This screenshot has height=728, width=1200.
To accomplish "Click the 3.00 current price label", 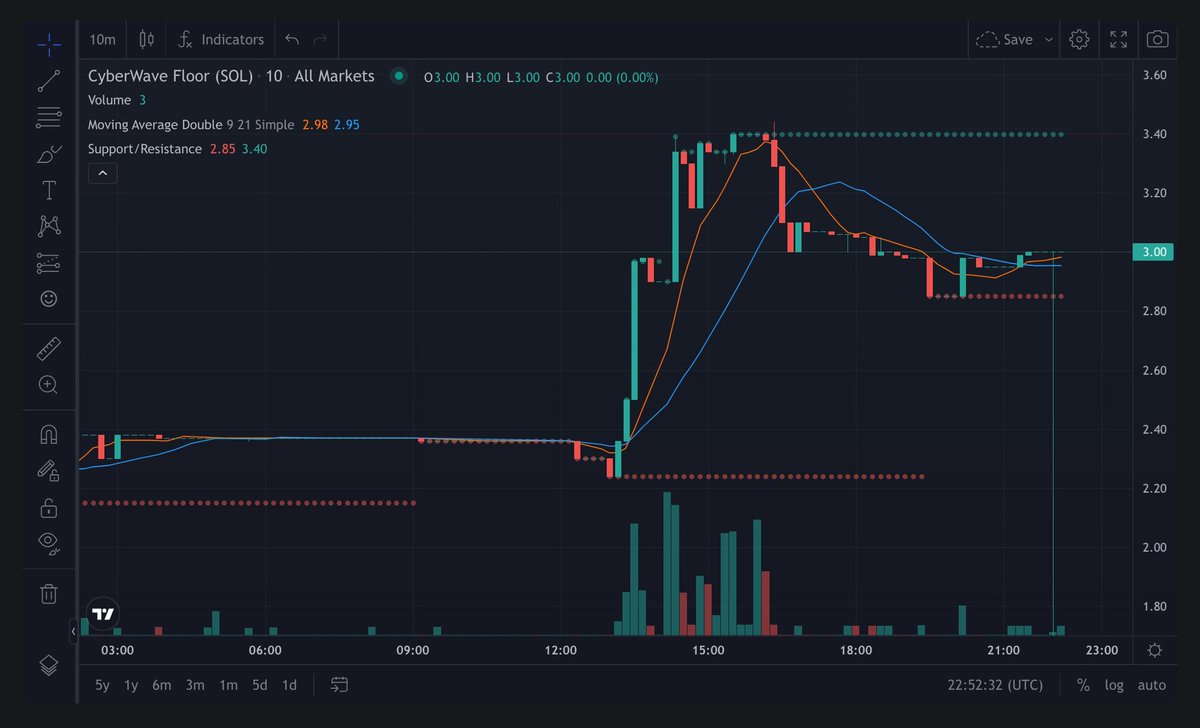I will pos(1155,252).
